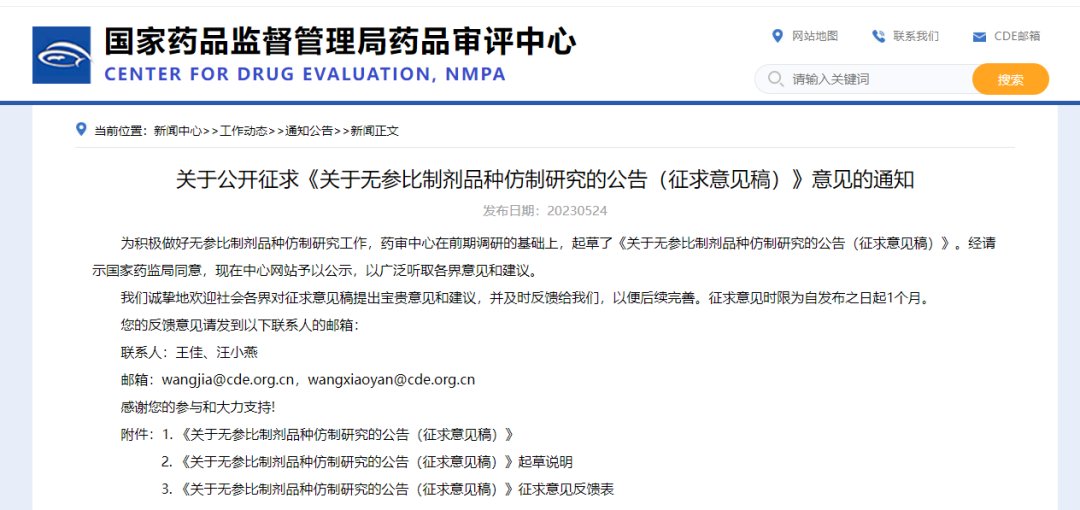Image resolution: width=1080 pixels, height=510 pixels.
Task: Click the contact us phone icon
Action: [878, 37]
